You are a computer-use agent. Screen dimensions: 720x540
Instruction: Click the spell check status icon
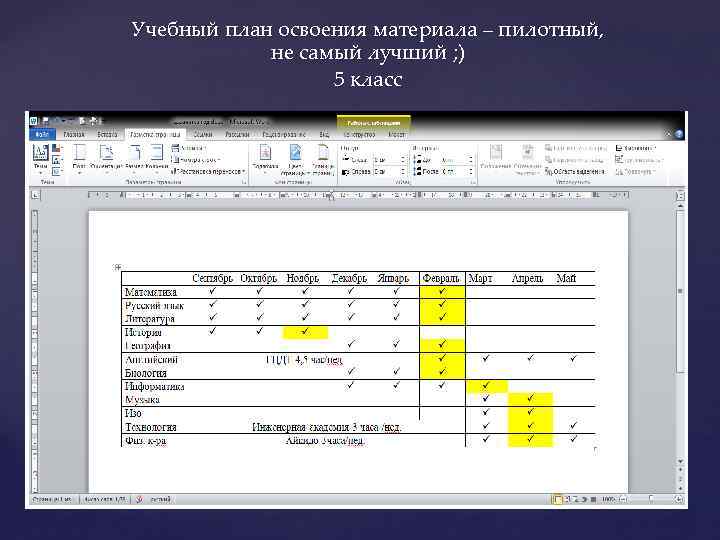coord(139,499)
